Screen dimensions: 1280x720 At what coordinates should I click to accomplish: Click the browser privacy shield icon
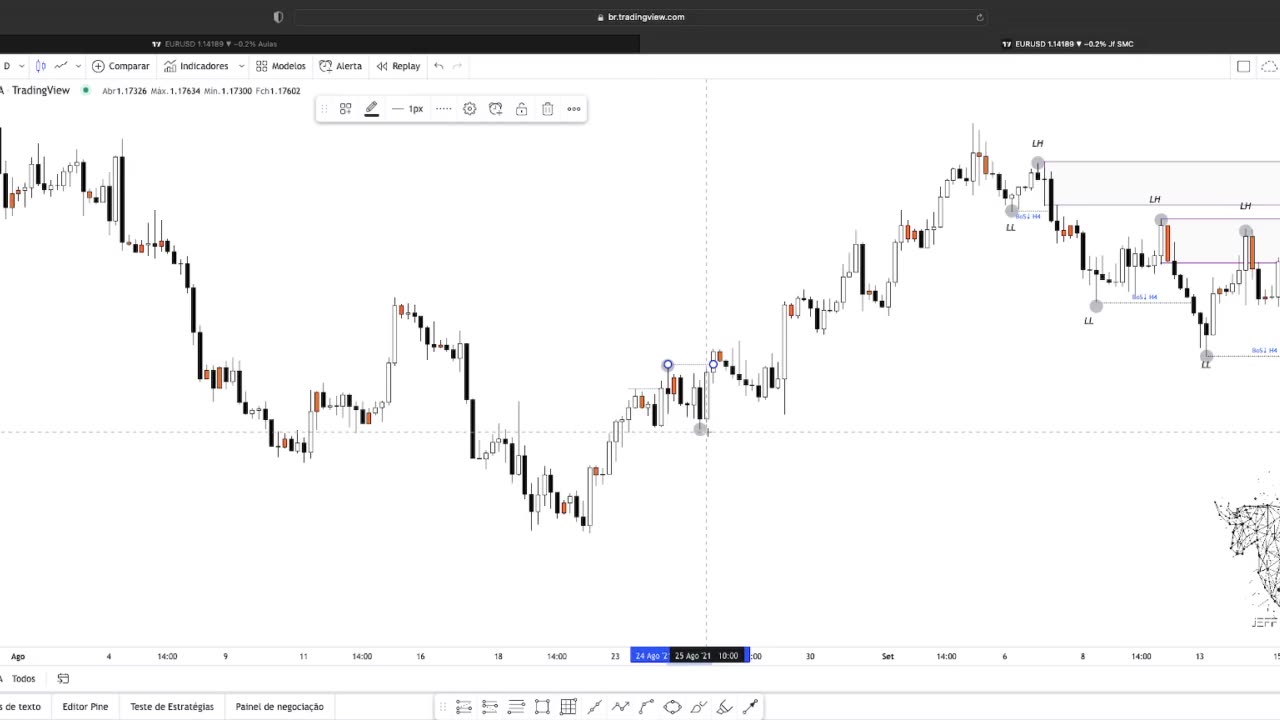pyautogui.click(x=278, y=17)
